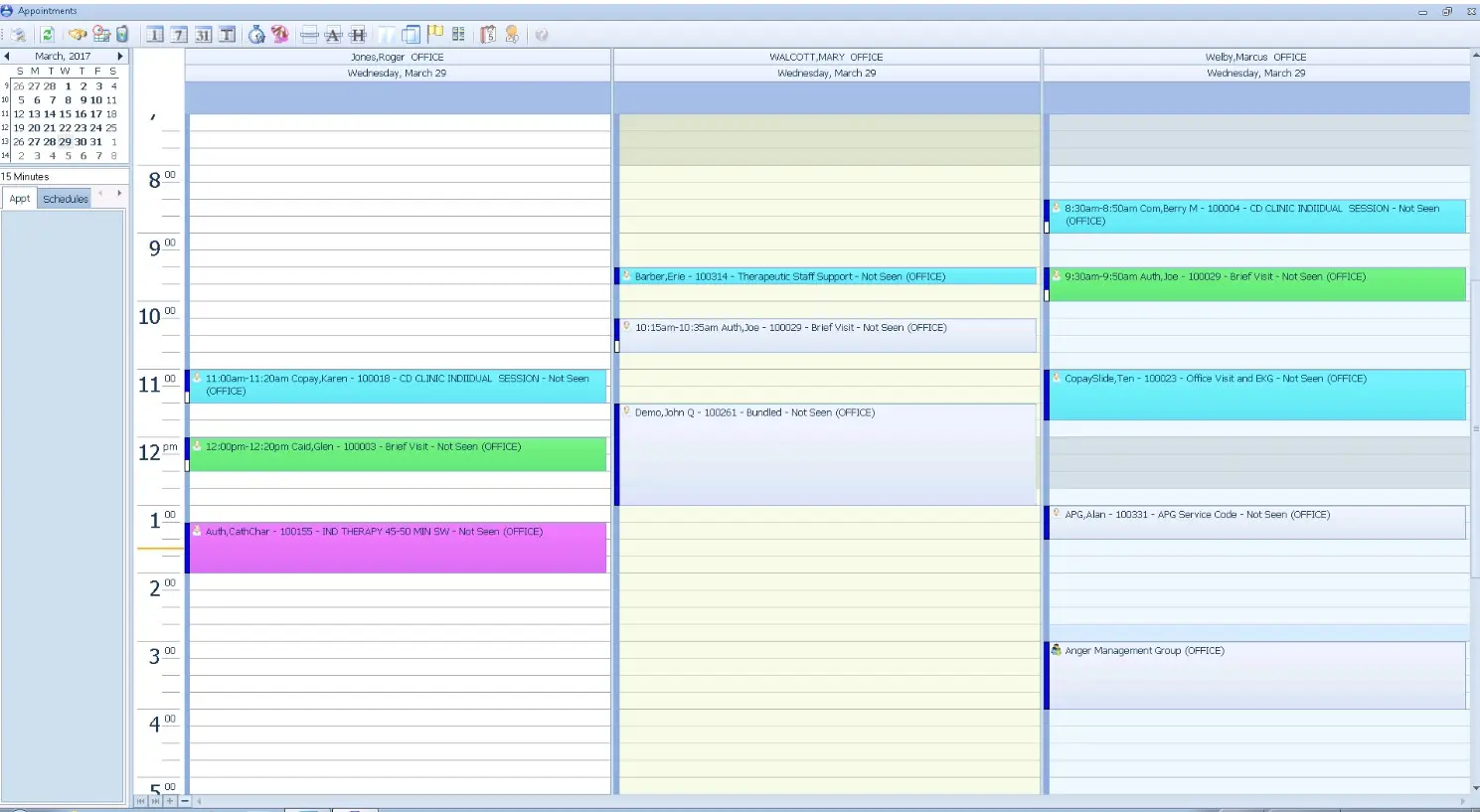Switch to the Schedules tab
Screen dimensions: 1480x812
coord(65,199)
